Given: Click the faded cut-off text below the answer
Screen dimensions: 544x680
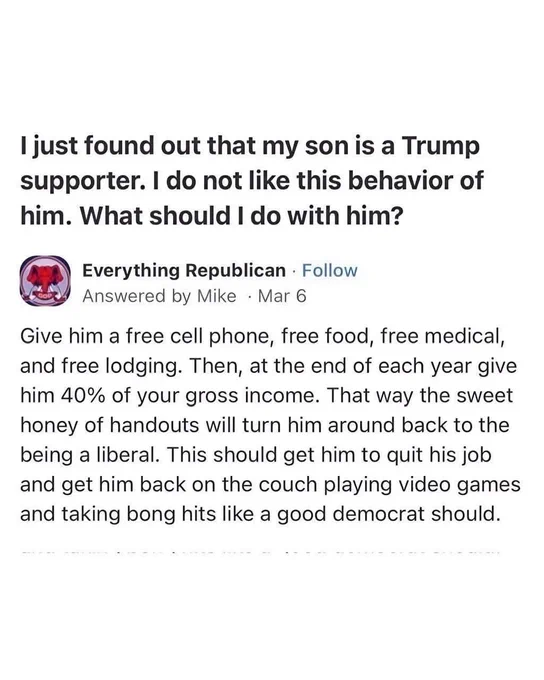Looking at the screenshot, I should (260, 552).
